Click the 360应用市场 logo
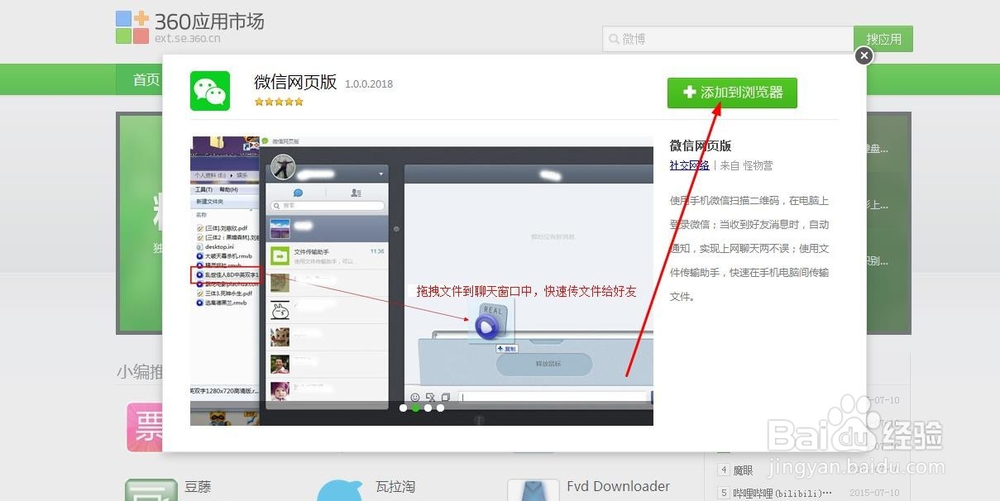Image resolution: width=1000 pixels, height=501 pixels. 189,27
